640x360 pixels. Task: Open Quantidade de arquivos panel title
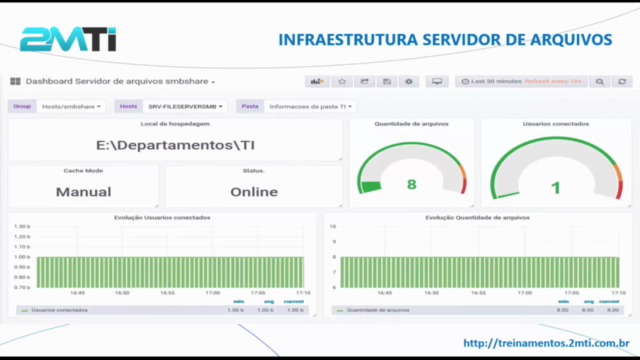(x=411, y=124)
